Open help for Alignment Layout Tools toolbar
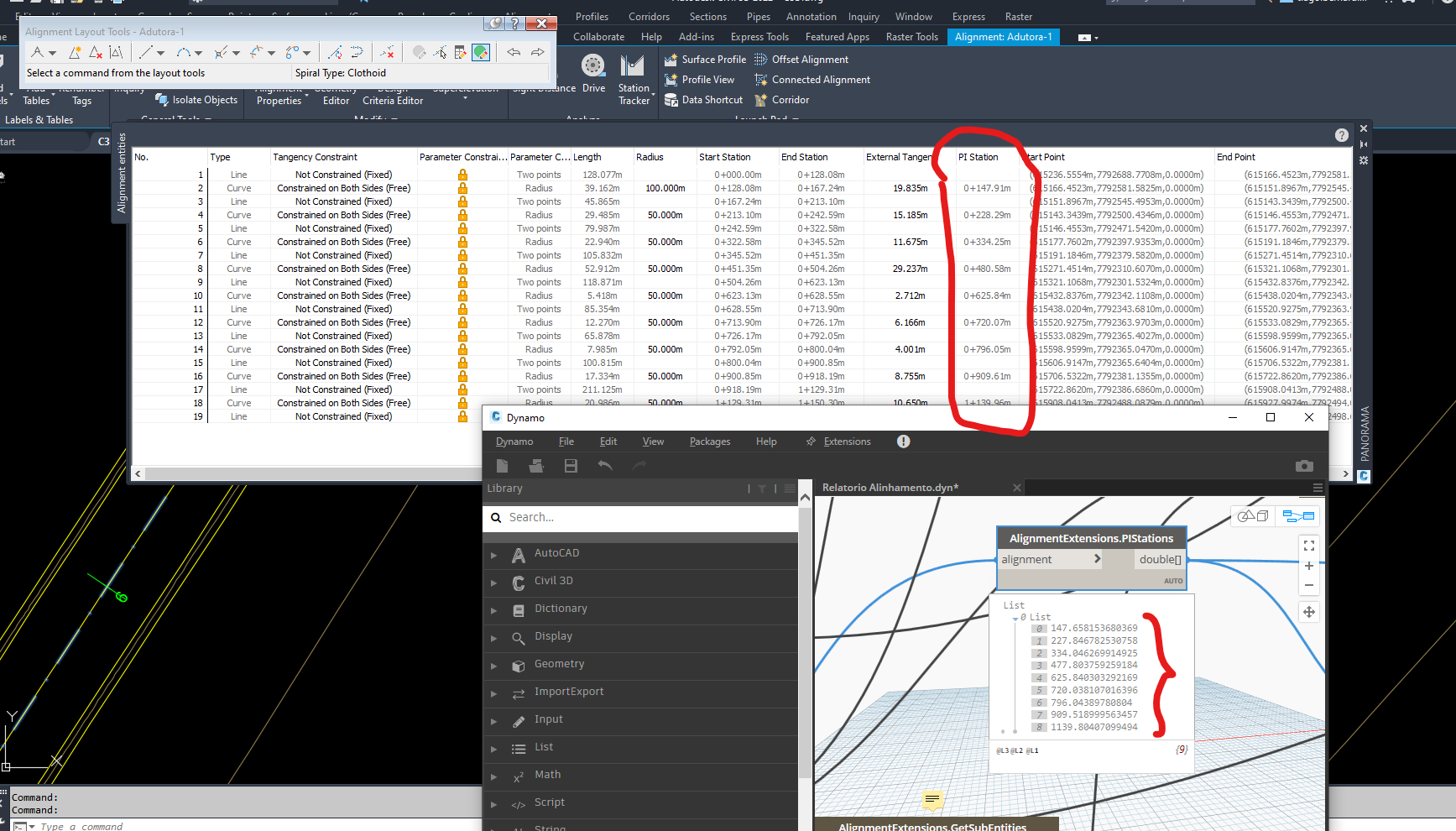This screenshot has width=1456, height=831. pyautogui.click(x=514, y=24)
